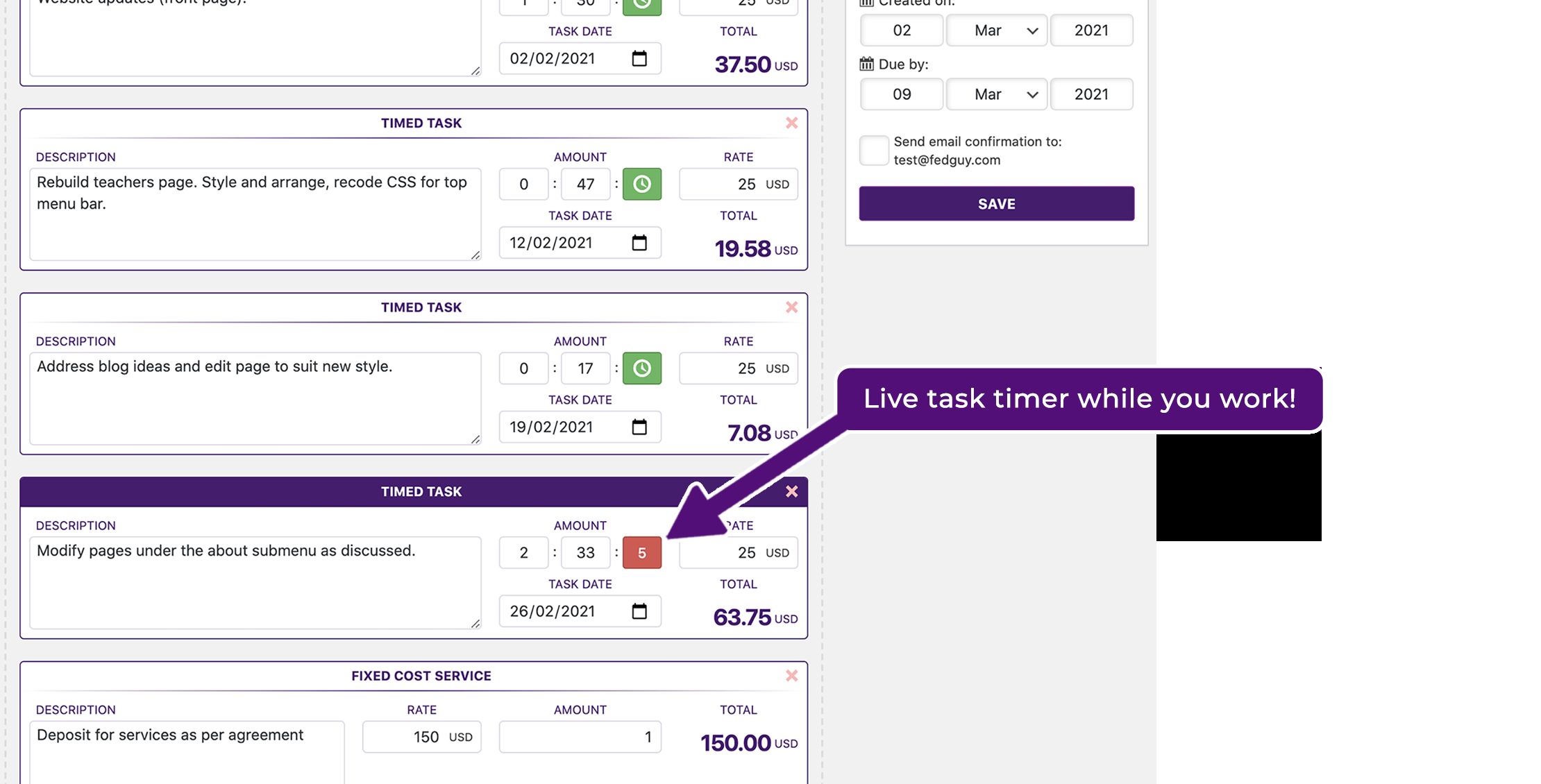Edit the Due by day field 09
The width and height of the screenshot is (1541, 784).
point(901,94)
